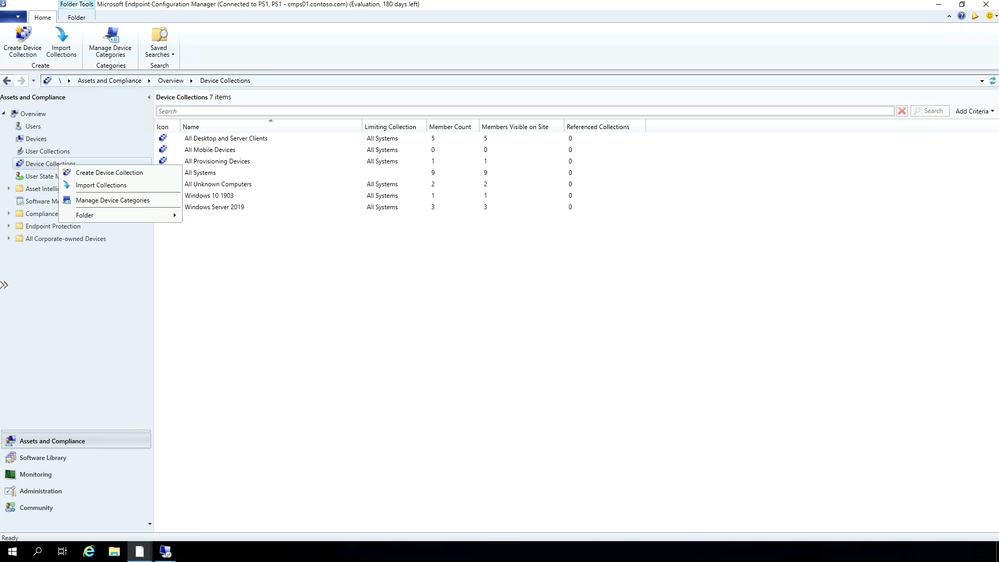Open address bar history dropdown arrow
This screenshot has height=562, width=999.
coord(982,81)
